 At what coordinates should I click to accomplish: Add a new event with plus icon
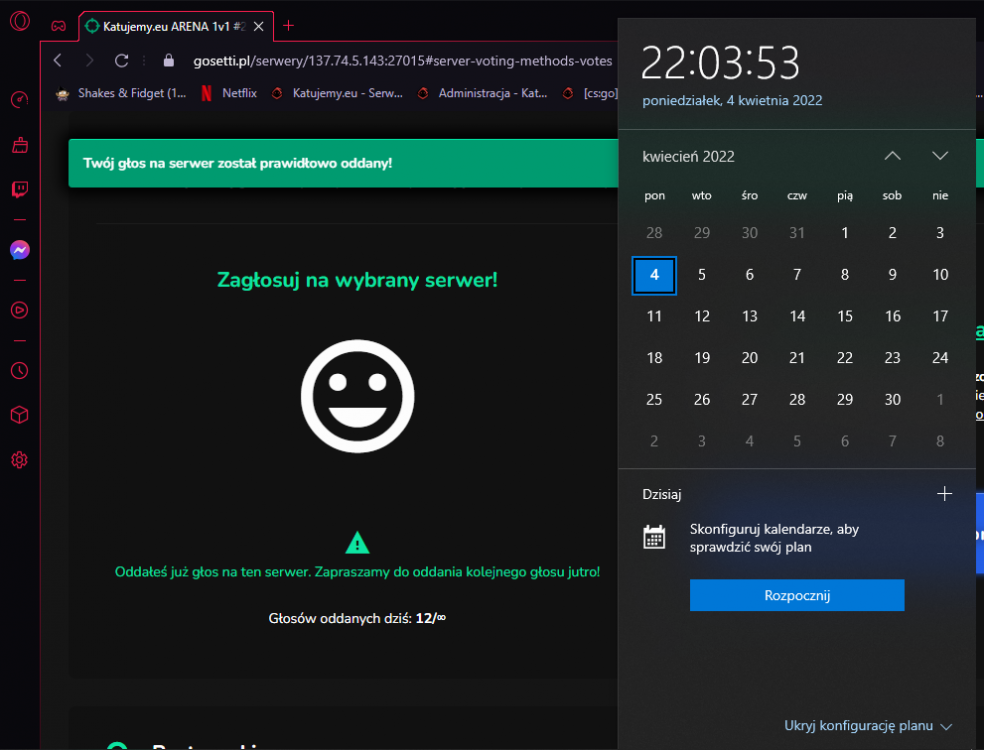(944, 494)
